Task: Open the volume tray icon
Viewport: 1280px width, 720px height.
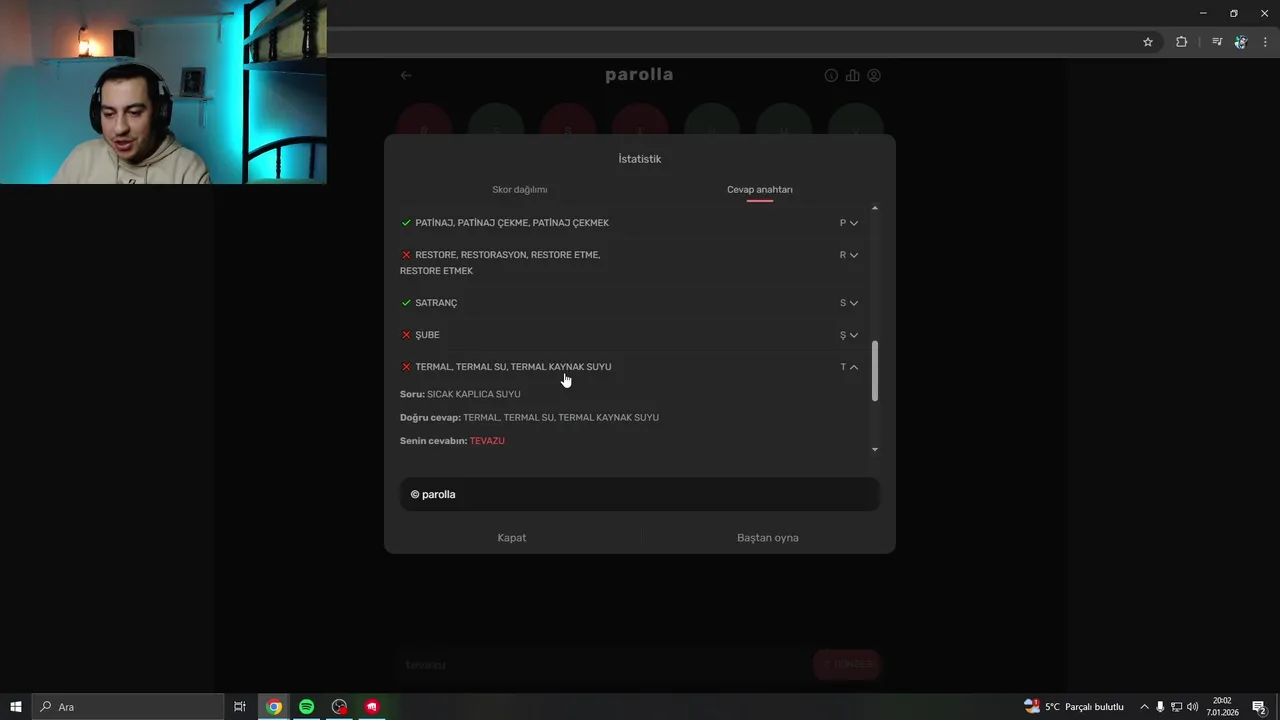Action: pos(1192,707)
